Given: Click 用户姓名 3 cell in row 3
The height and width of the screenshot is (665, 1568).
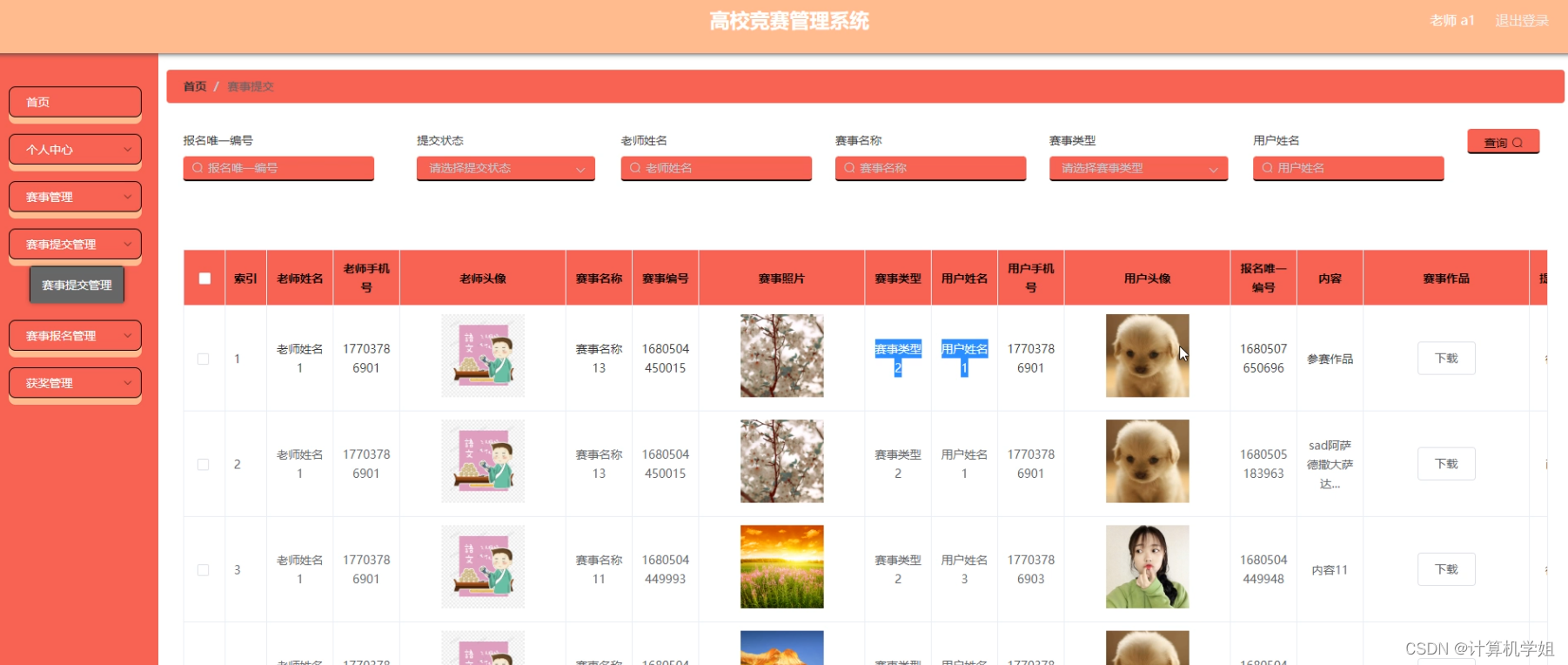Looking at the screenshot, I should [x=964, y=569].
